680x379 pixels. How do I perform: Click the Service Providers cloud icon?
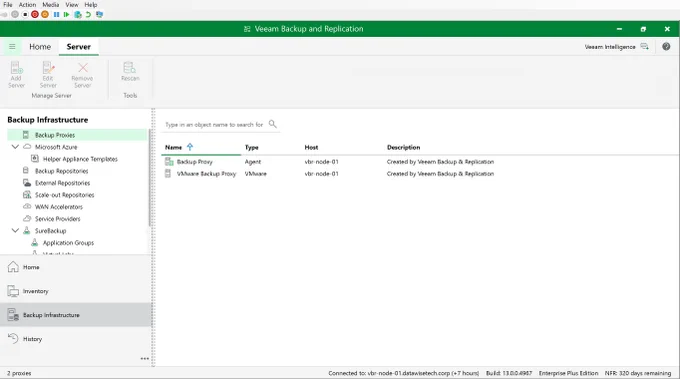click(x=27, y=219)
